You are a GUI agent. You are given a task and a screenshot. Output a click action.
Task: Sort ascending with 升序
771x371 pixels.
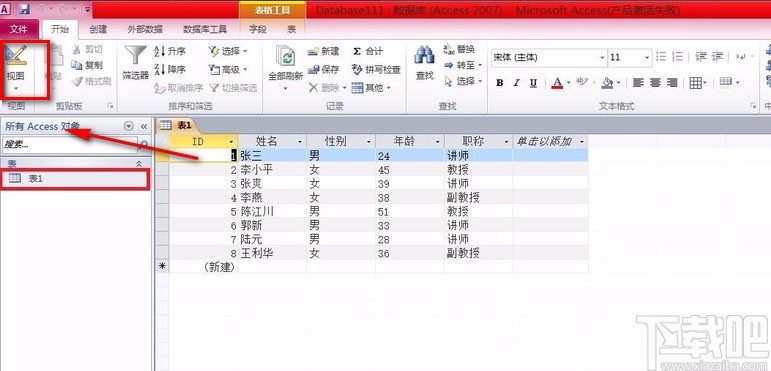[170, 51]
